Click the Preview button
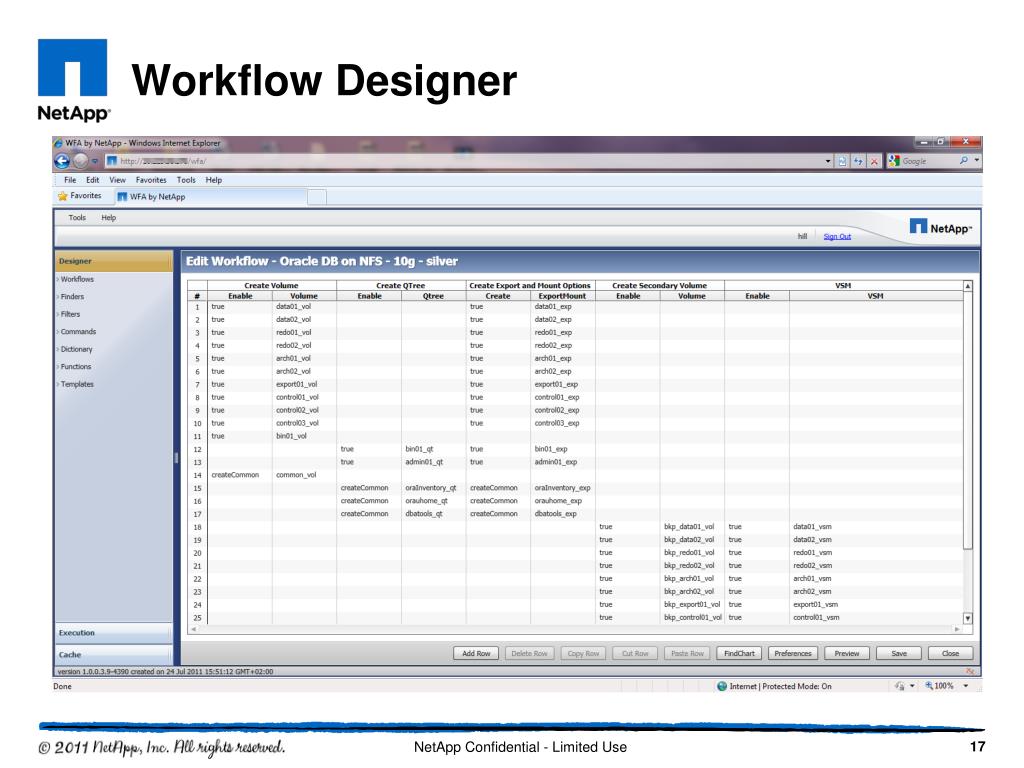 click(x=847, y=653)
